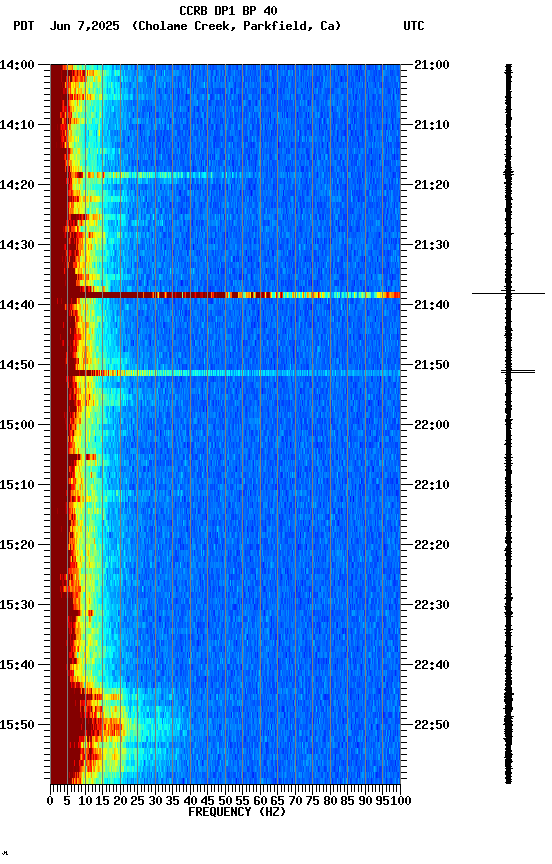Viewport: 552px width, 864px height.
Task: Click the 15:30 PDT time label
Action: coord(17,605)
